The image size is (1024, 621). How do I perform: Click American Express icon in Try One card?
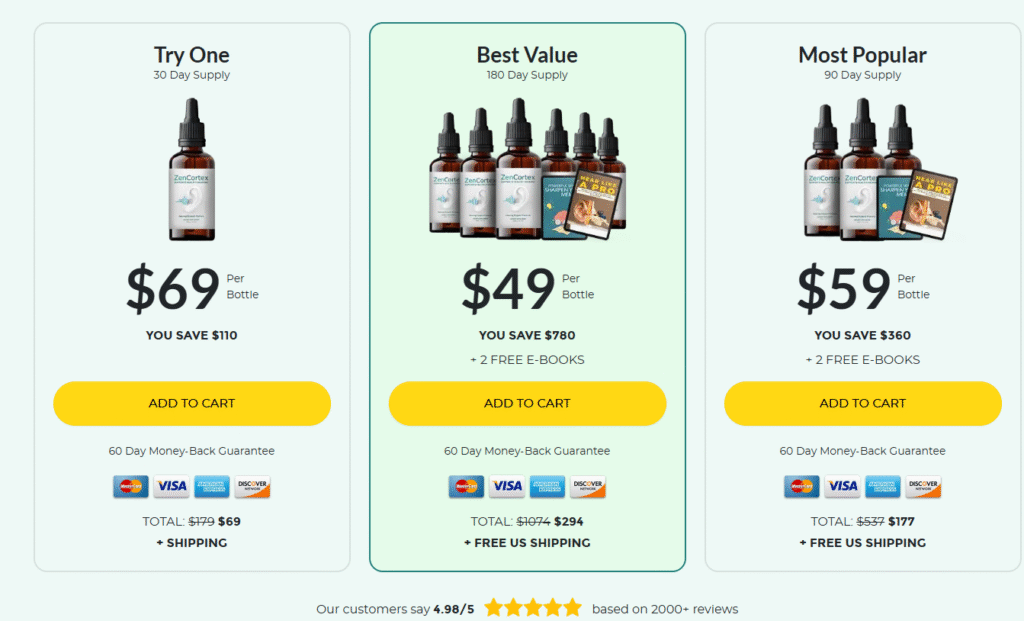[x=212, y=486]
